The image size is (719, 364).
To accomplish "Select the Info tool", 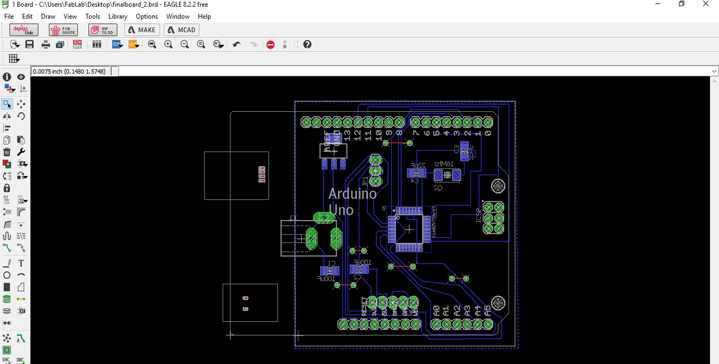I will [7, 77].
